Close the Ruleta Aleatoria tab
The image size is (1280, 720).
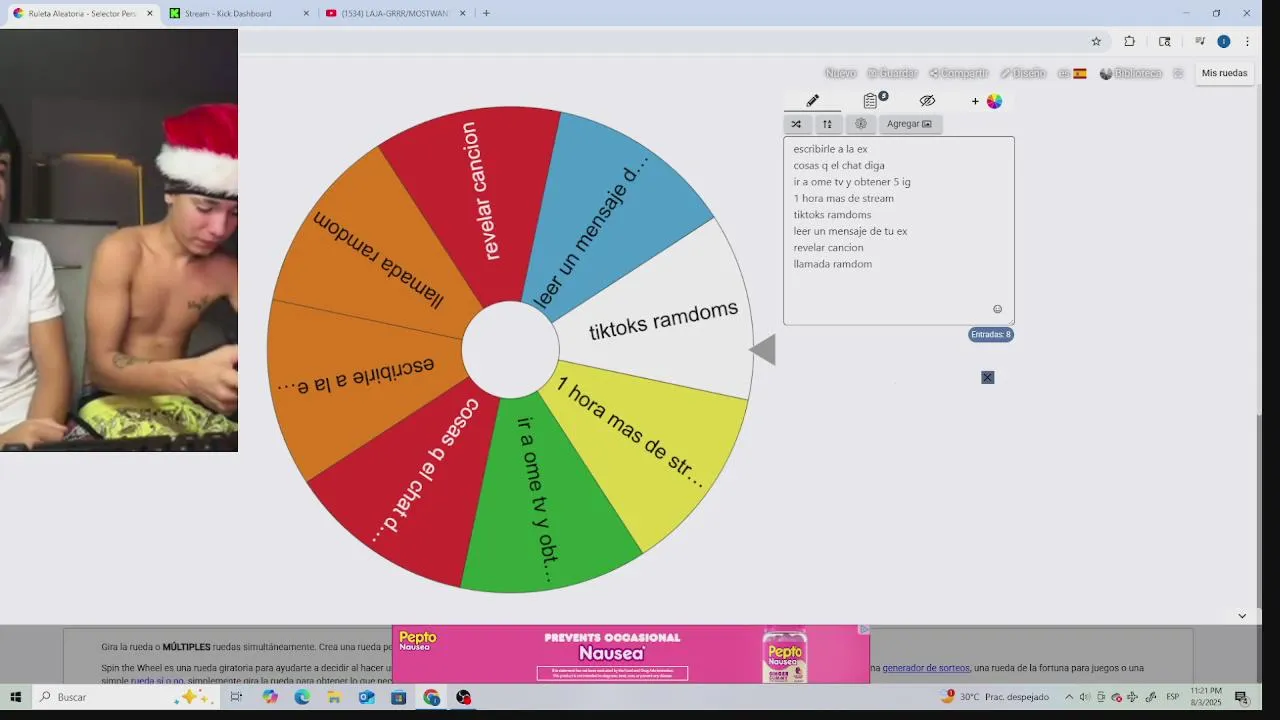pyautogui.click(x=150, y=13)
